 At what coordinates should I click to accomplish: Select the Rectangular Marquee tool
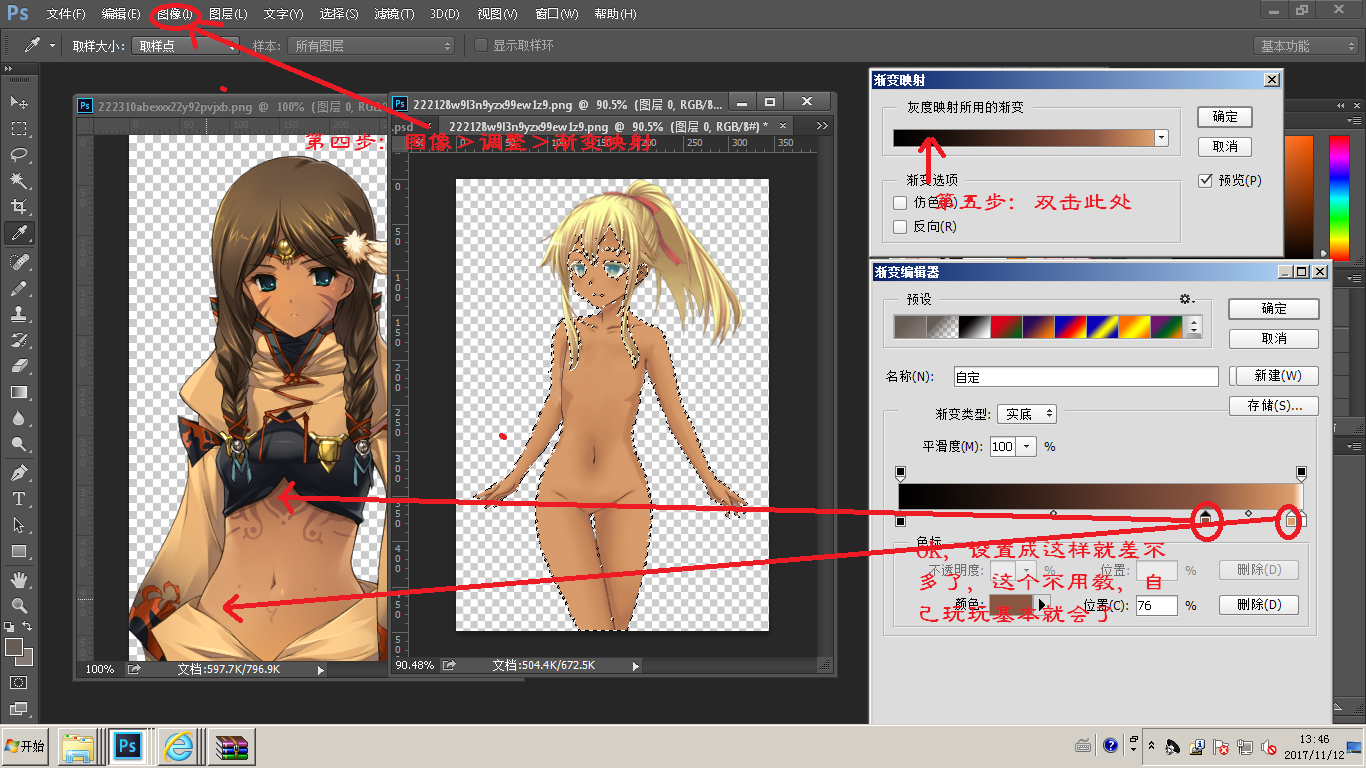(x=19, y=128)
